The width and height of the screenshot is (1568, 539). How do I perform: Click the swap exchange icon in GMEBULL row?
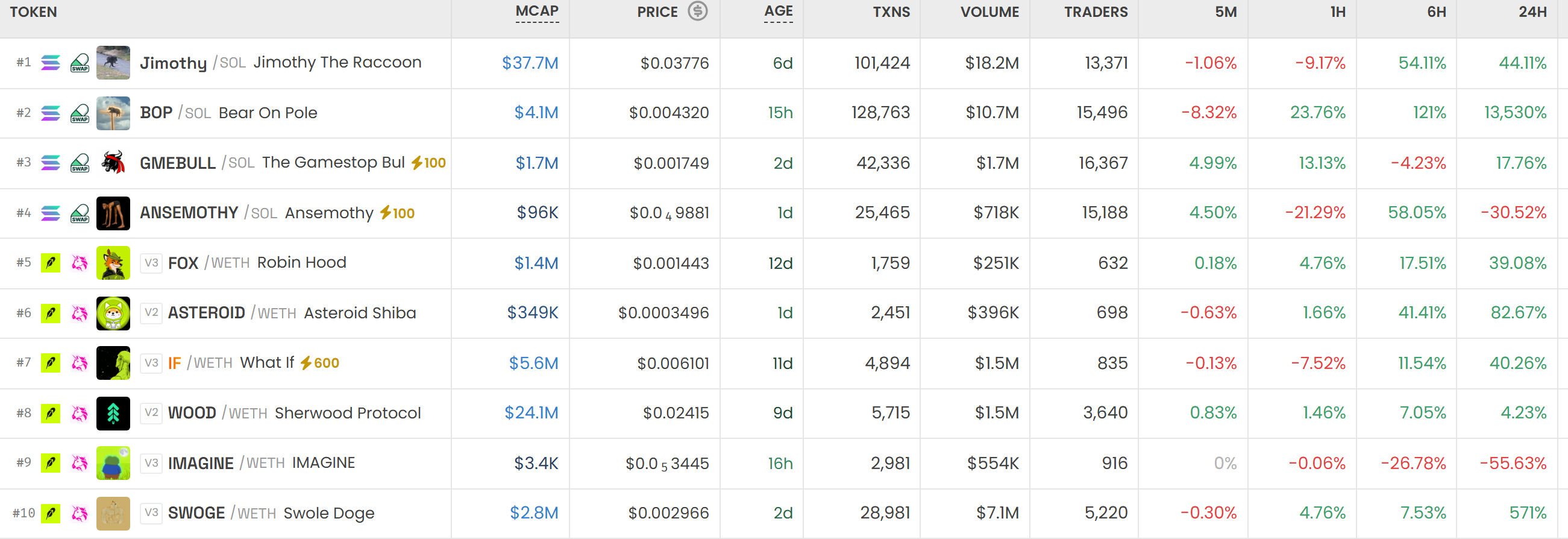(80, 163)
